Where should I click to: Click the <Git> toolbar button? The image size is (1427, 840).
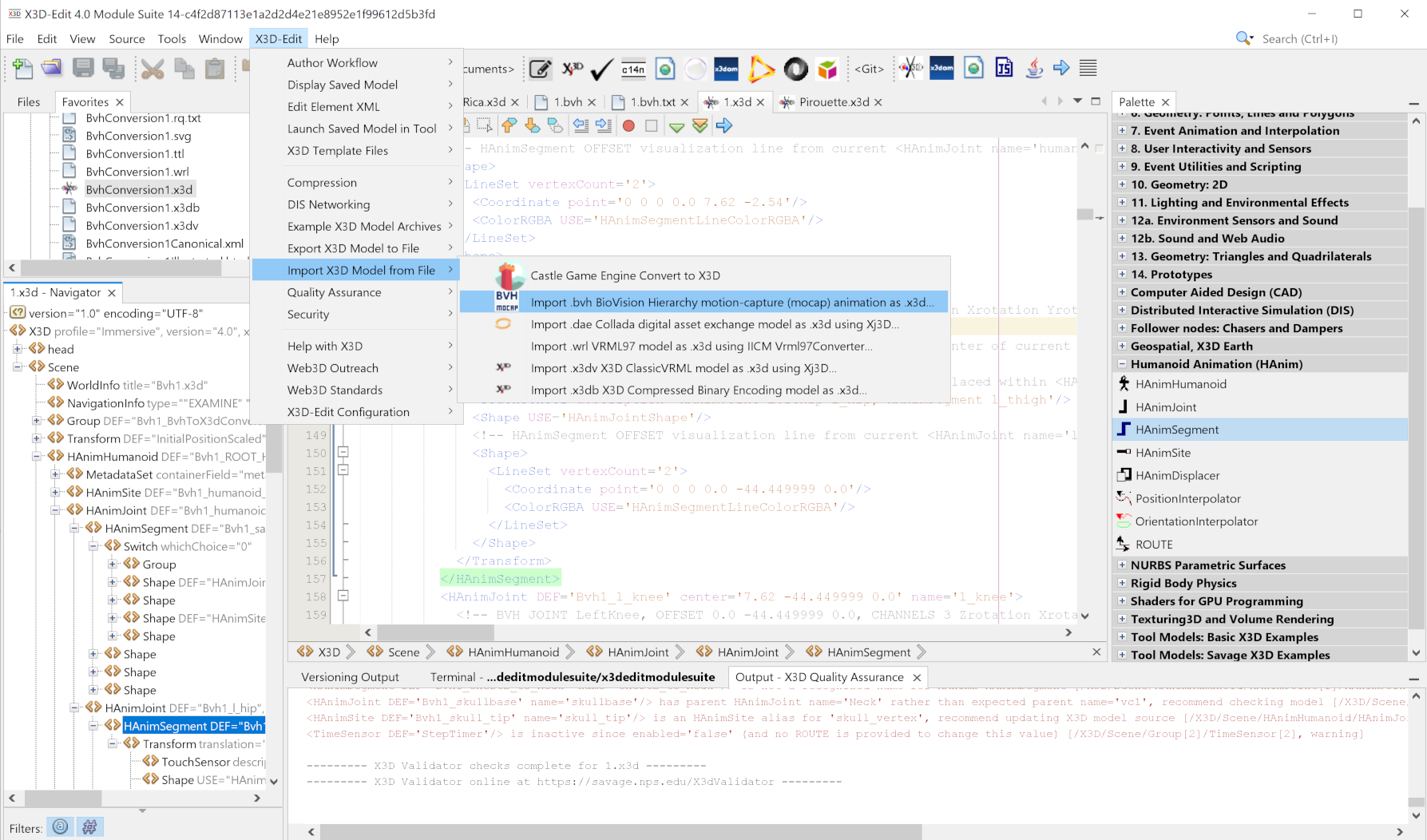click(869, 69)
